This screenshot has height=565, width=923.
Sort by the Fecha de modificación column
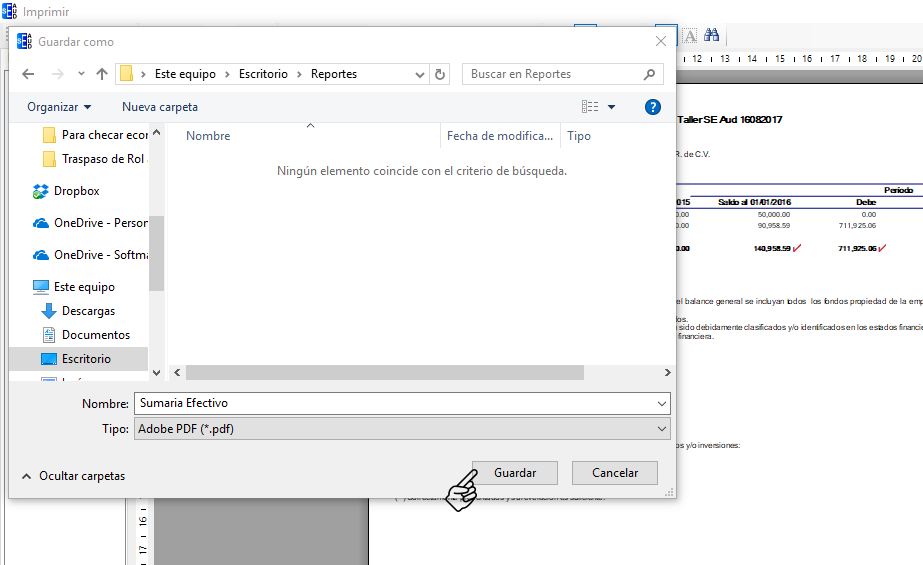pyautogui.click(x=499, y=136)
